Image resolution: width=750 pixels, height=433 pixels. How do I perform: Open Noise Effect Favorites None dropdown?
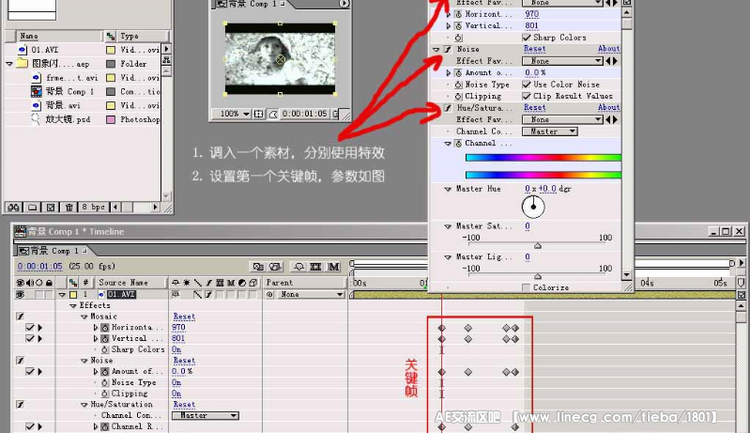[x=562, y=61]
